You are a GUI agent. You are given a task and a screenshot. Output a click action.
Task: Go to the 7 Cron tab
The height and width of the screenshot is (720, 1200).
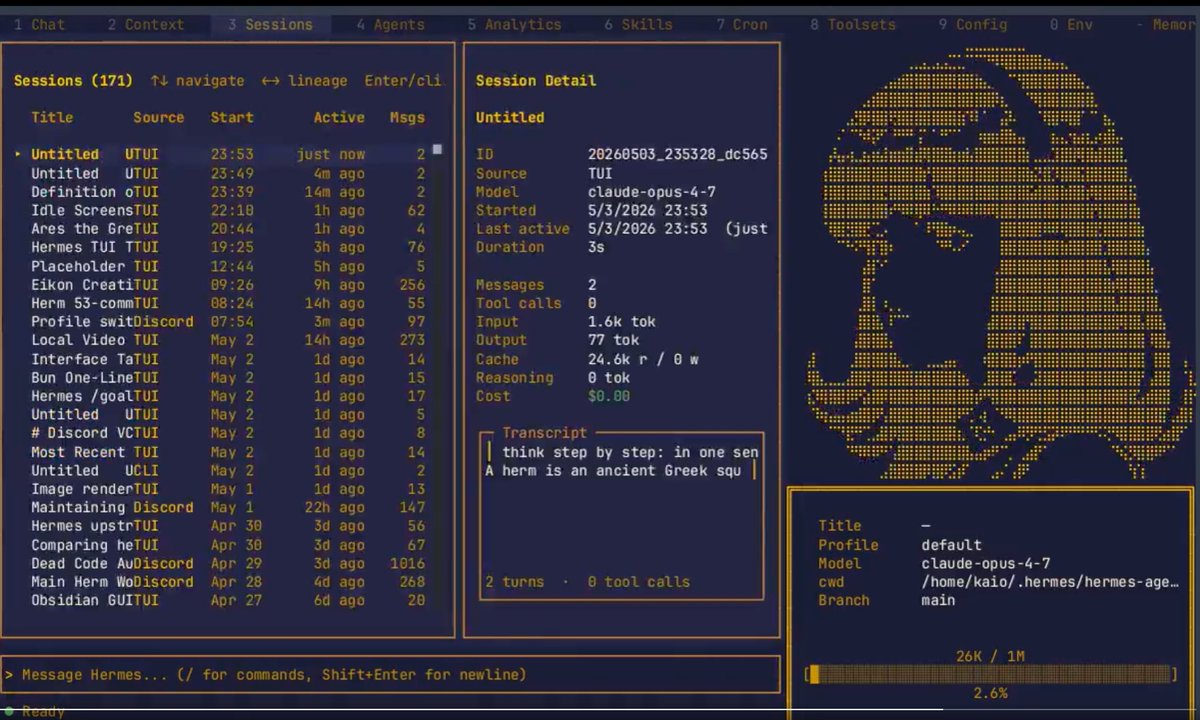742,24
